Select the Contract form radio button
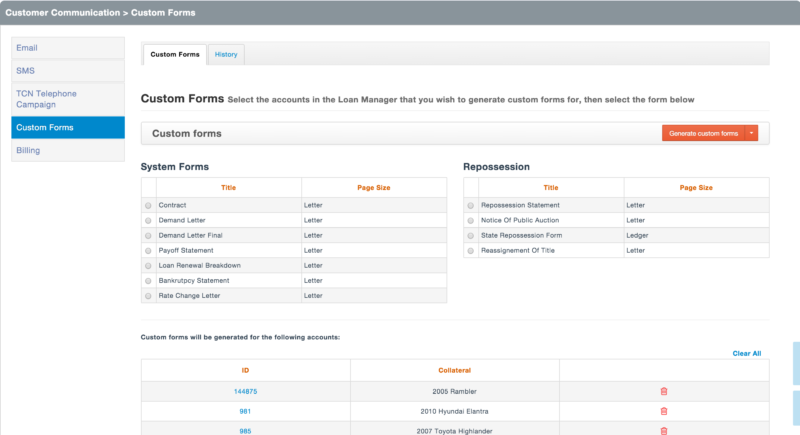This screenshot has height=435, width=800. pyautogui.click(x=148, y=206)
